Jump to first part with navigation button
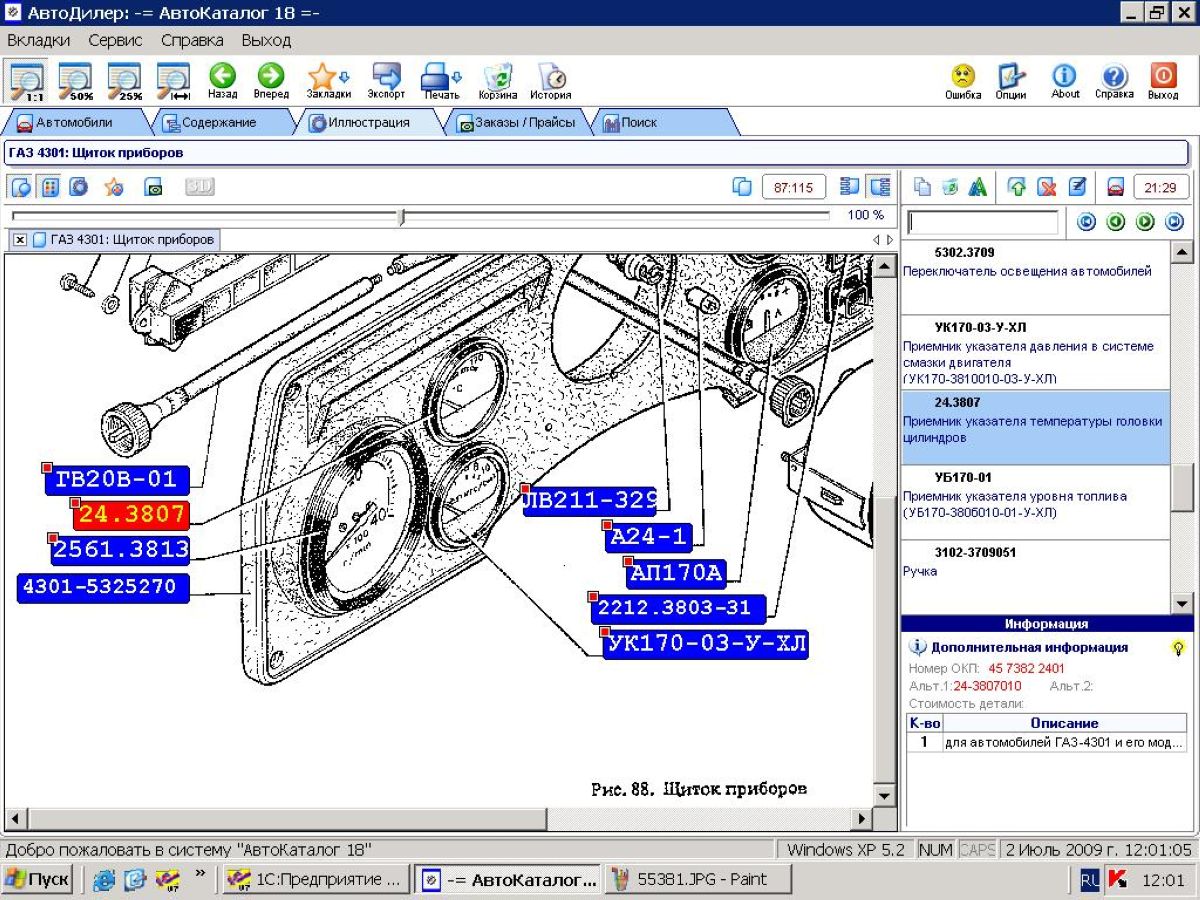This screenshot has height=900, width=1200. click(1086, 222)
